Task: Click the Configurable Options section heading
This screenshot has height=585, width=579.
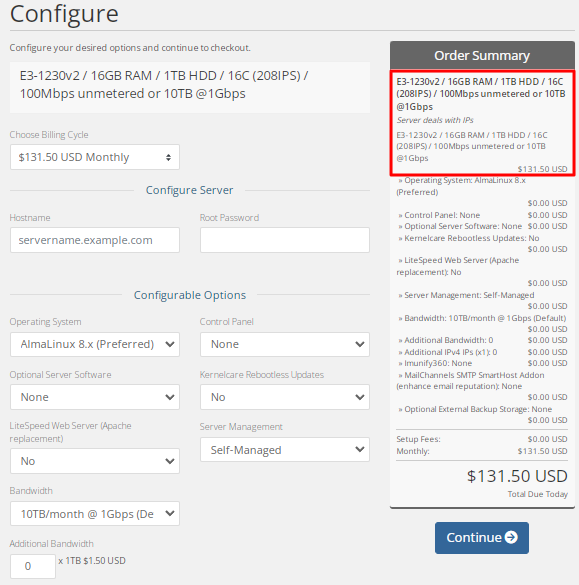Action: pyautogui.click(x=190, y=295)
